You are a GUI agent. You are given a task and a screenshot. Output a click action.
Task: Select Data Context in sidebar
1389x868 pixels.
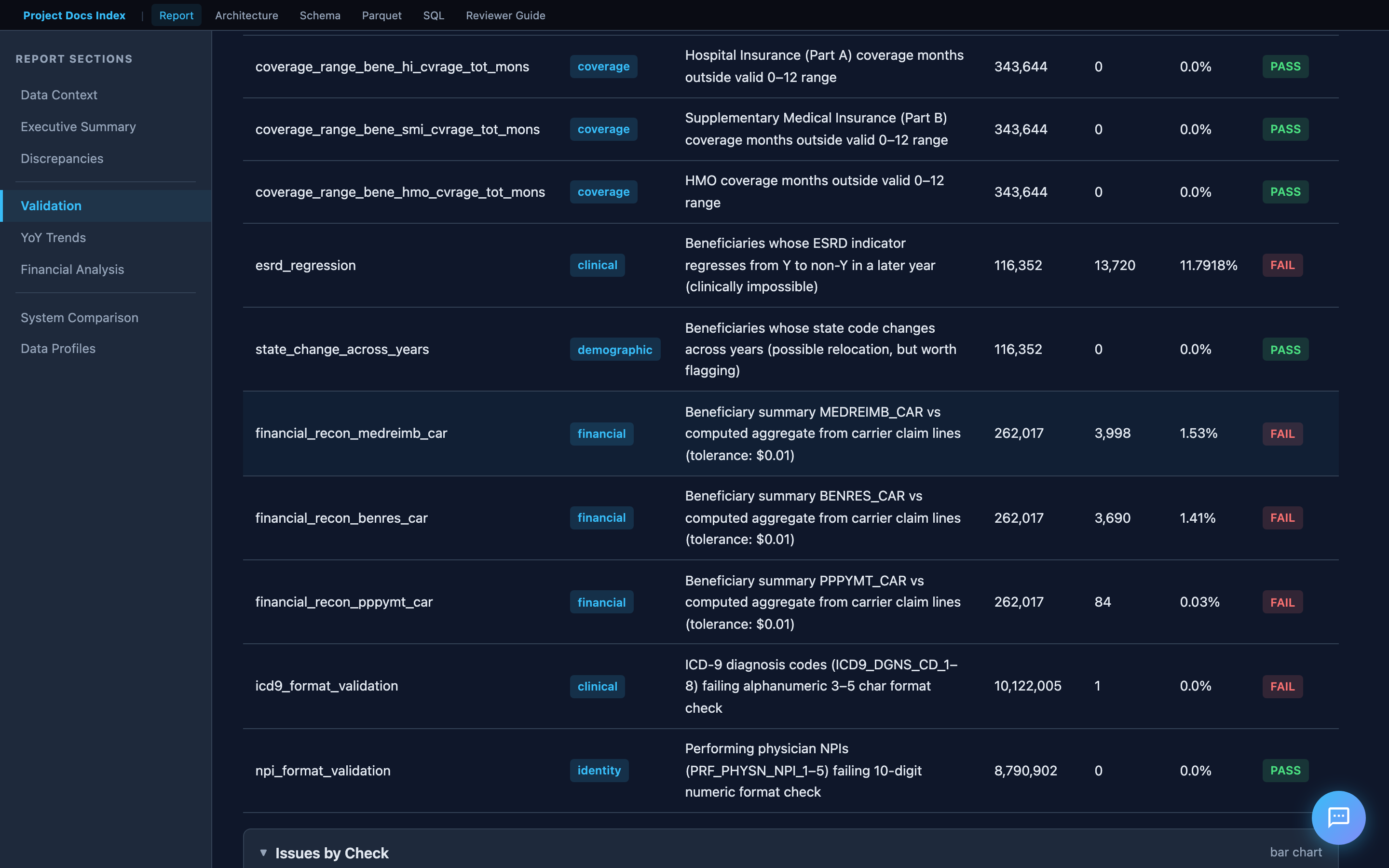click(x=58, y=95)
